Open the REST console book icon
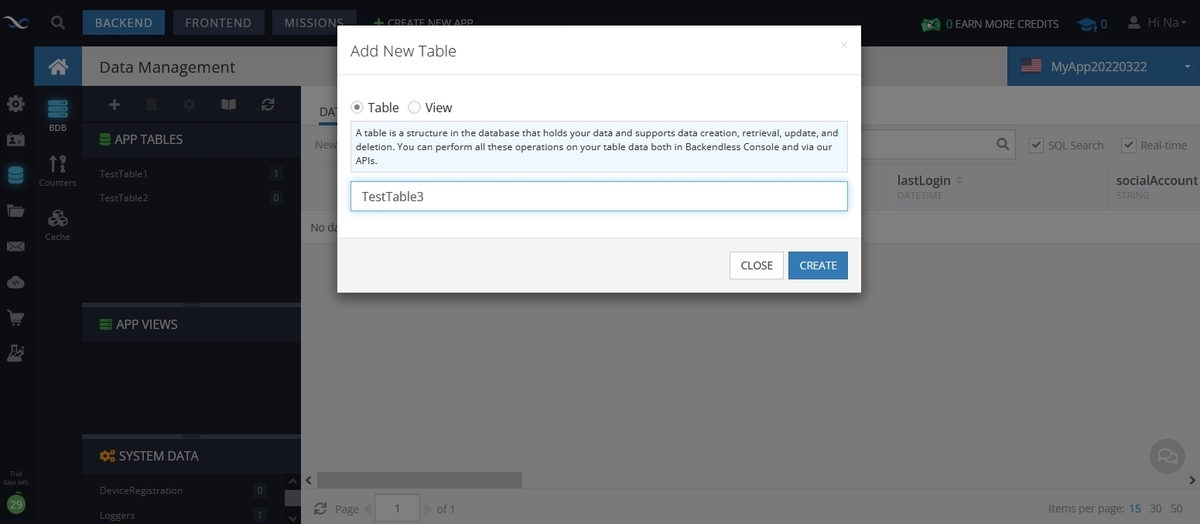This screenshot has width=1200, height=524. (228, 104)
